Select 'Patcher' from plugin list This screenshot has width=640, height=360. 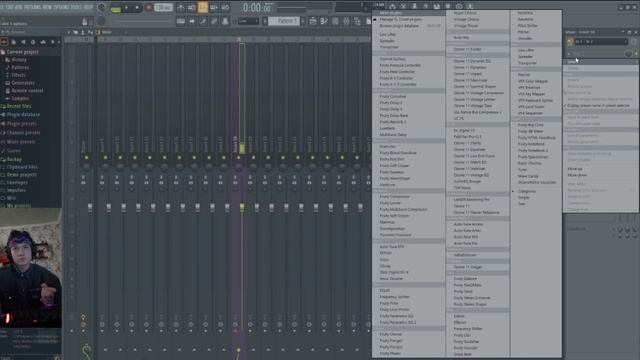tap(524, 75)
